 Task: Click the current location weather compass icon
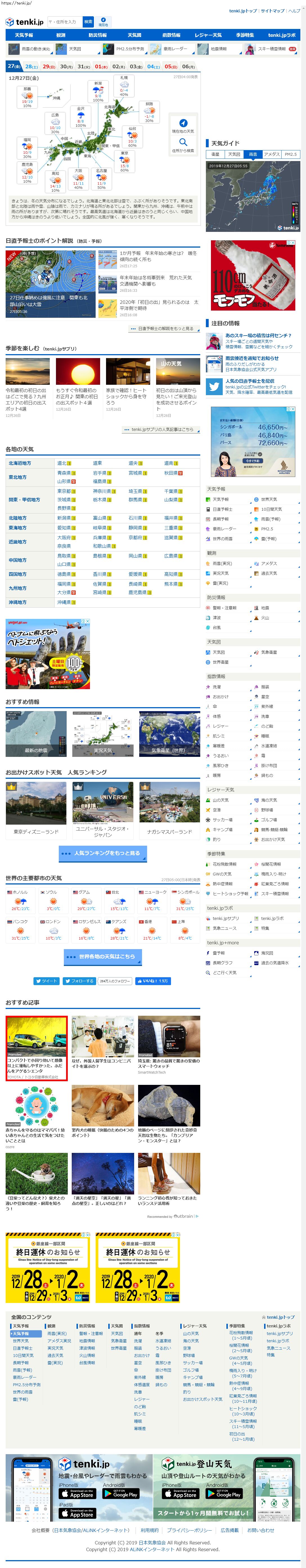183,122
